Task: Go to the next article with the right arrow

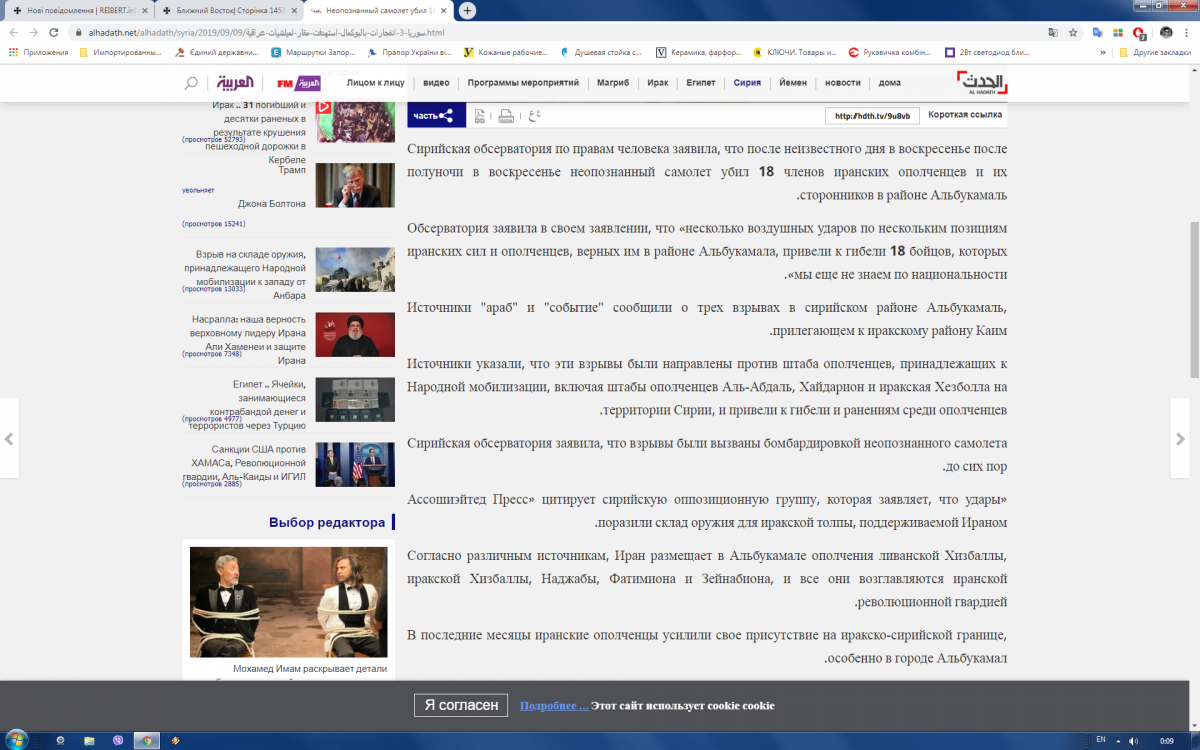Action: point(1180,438)
